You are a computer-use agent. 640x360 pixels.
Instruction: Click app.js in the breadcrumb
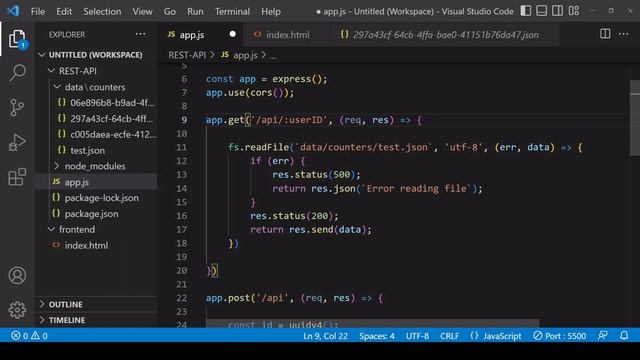[x=245, y=55]
